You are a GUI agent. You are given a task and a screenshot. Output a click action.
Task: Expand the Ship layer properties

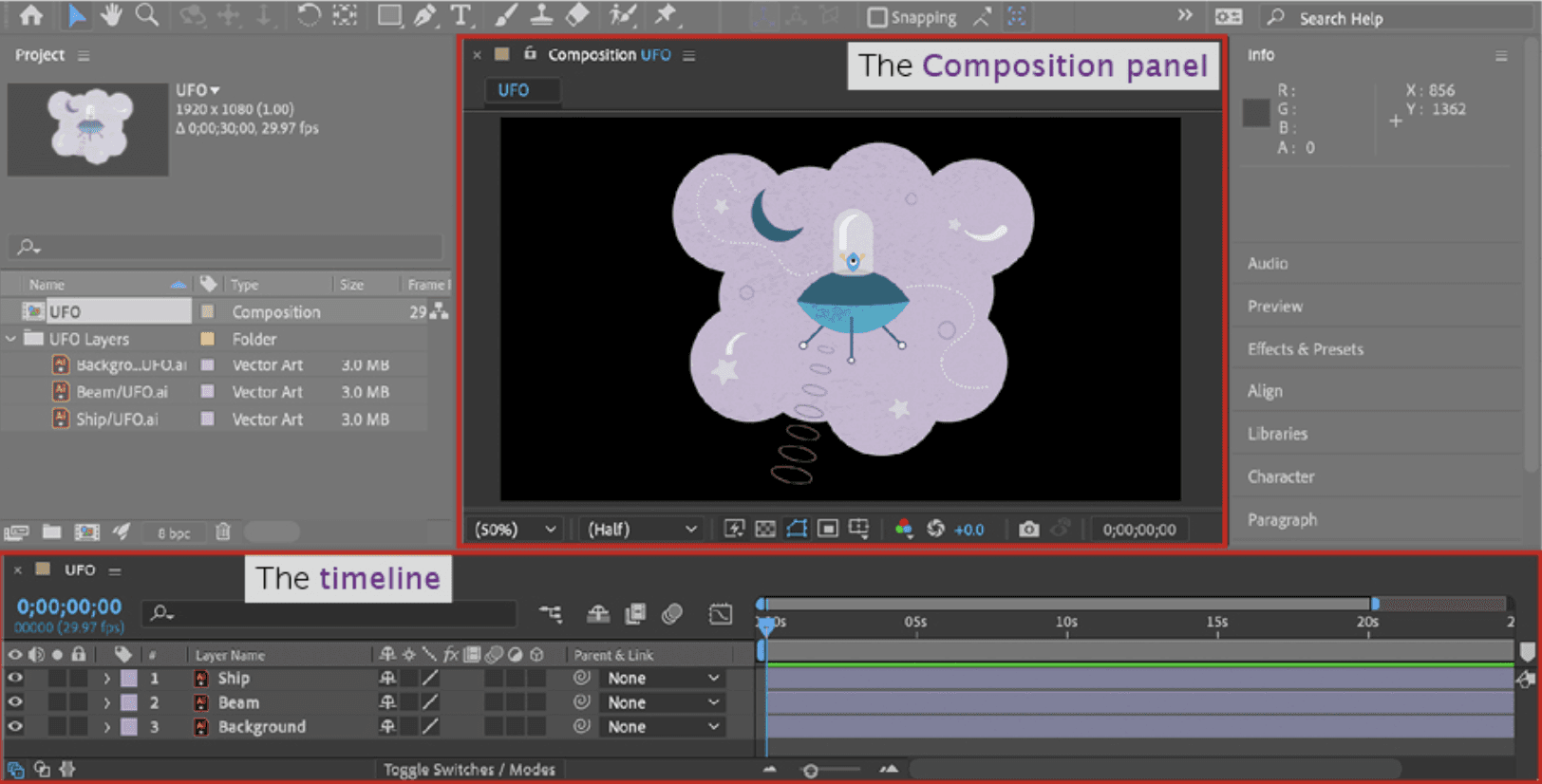pos(106,679)
